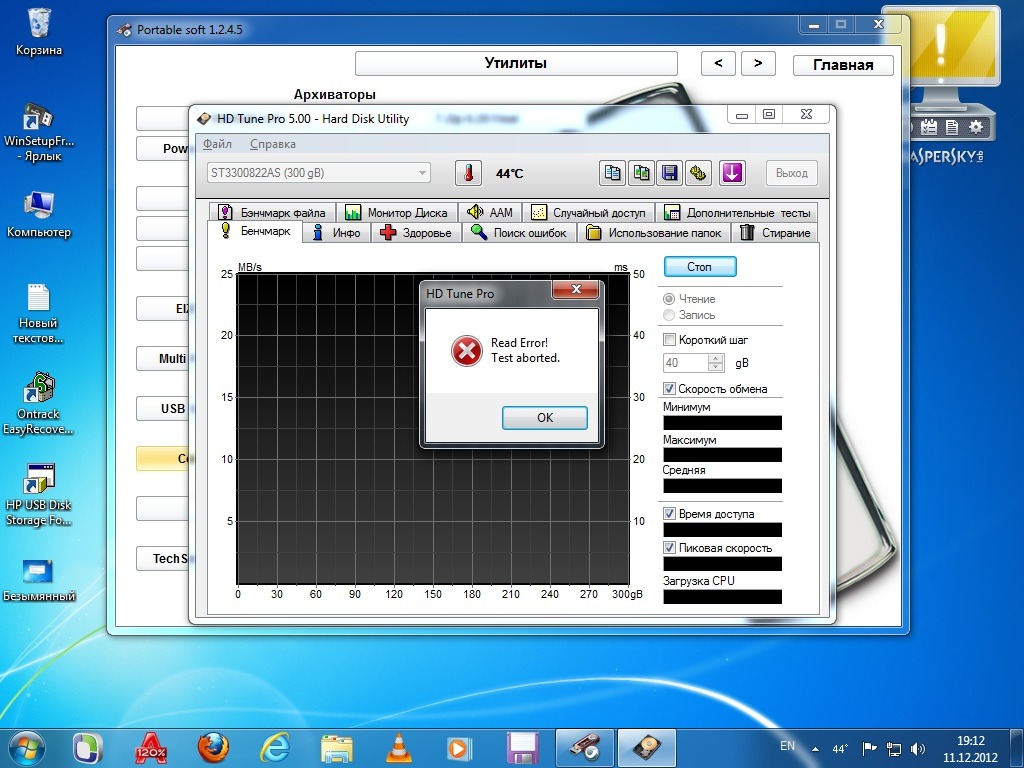Show hidden tray icons arrow
The width and height of the screenshot is (1024, 768).
tap(815, 749)
